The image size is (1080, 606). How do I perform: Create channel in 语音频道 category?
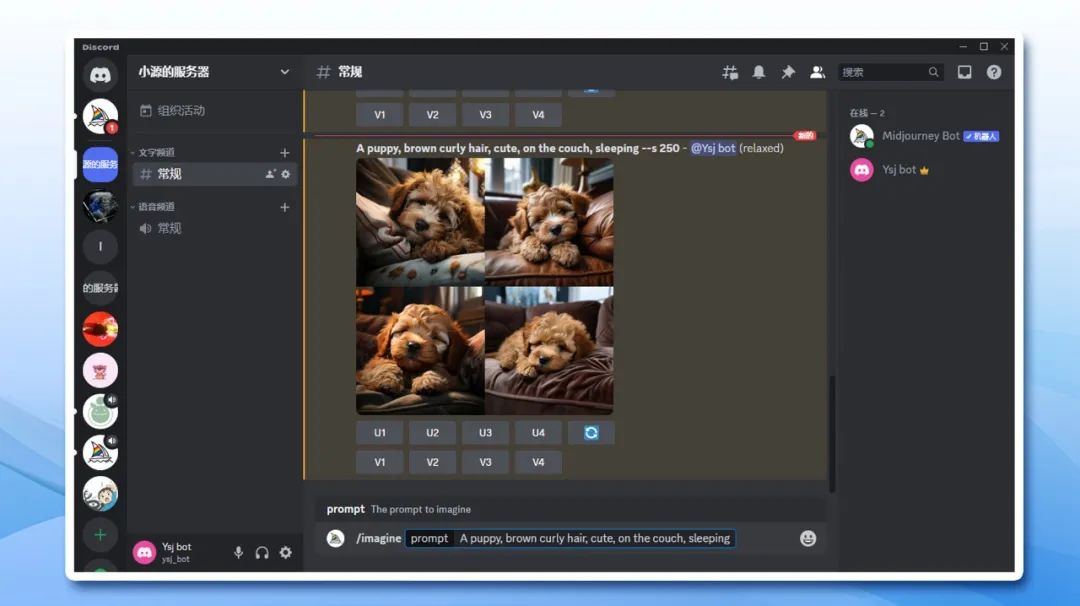pyautogui.click(x=284, y=207)
